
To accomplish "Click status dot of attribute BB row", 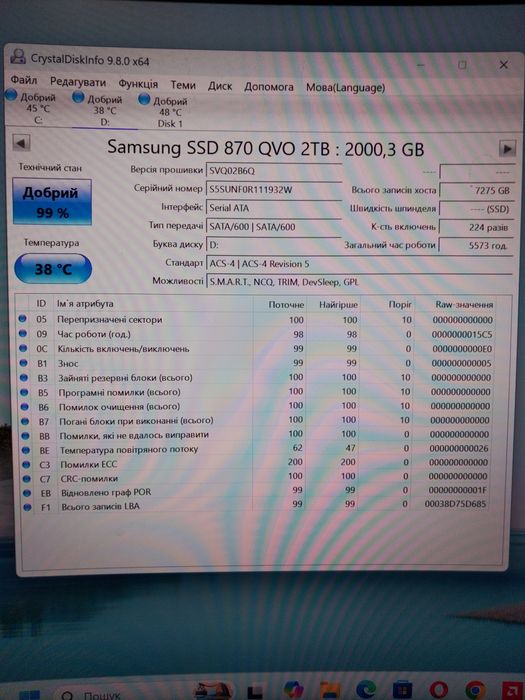I will click(25, 436).
